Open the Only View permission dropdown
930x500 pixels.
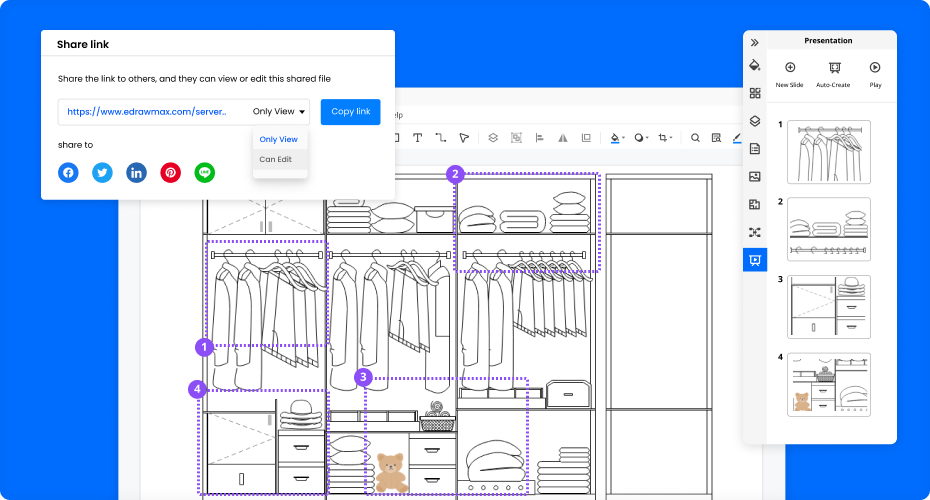point(279,112)
